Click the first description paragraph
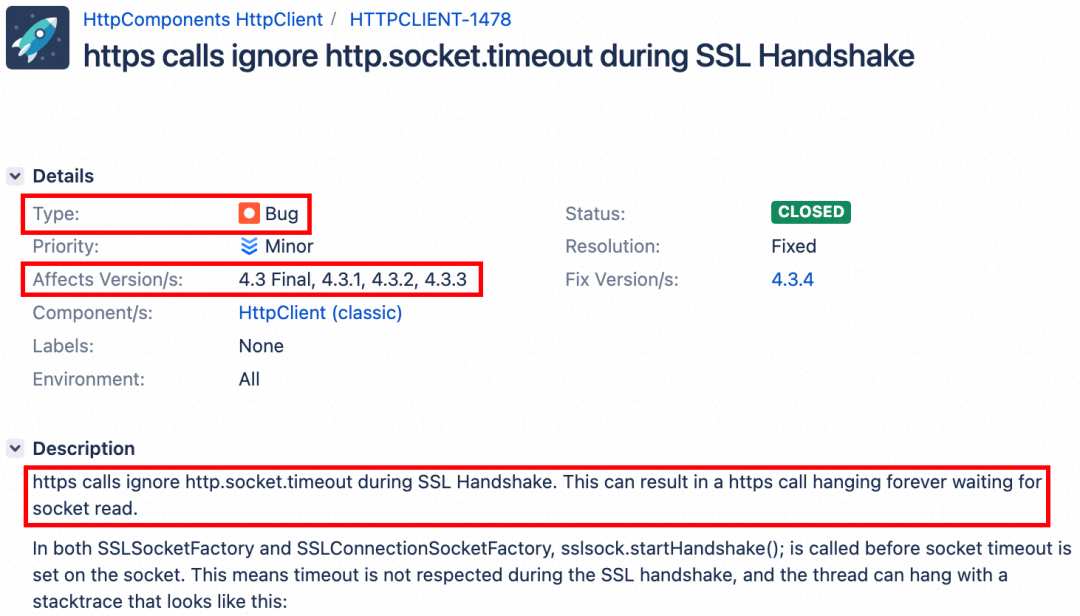1080x616 pixels. [x=536, y=494]
